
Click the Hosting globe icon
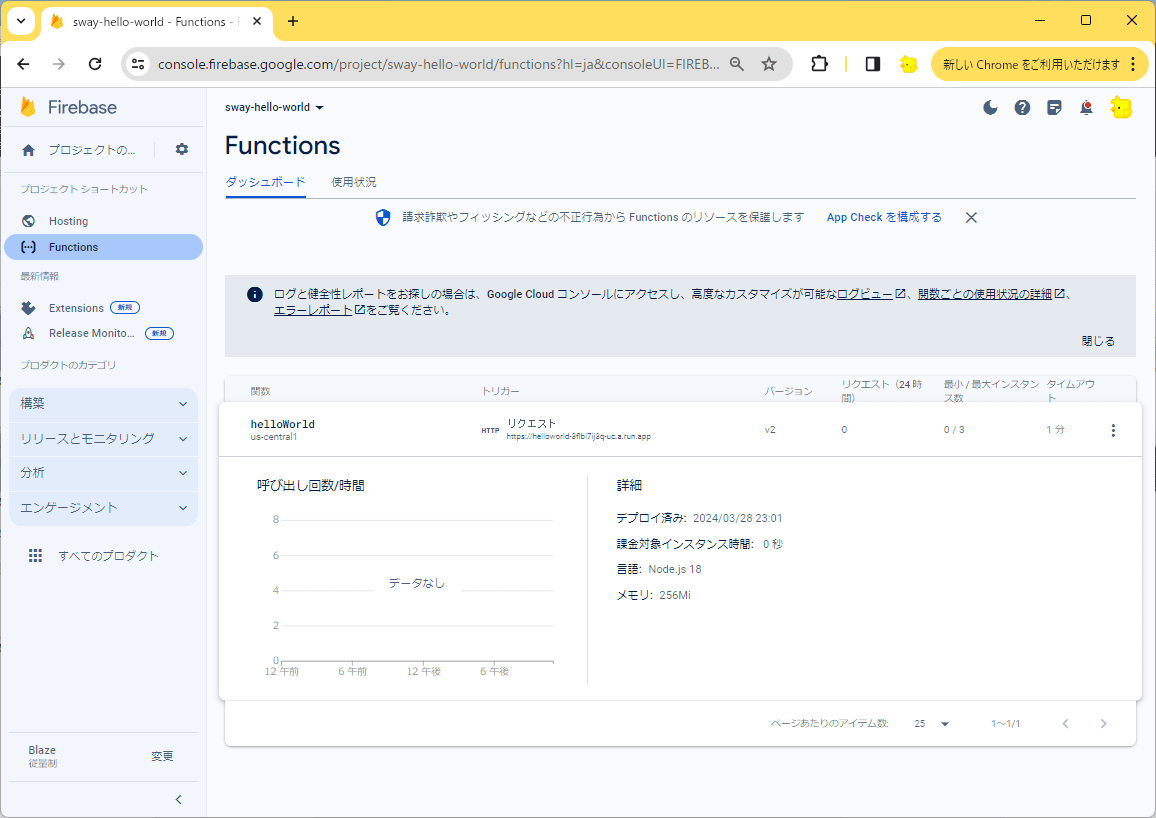tap(29, 221)
